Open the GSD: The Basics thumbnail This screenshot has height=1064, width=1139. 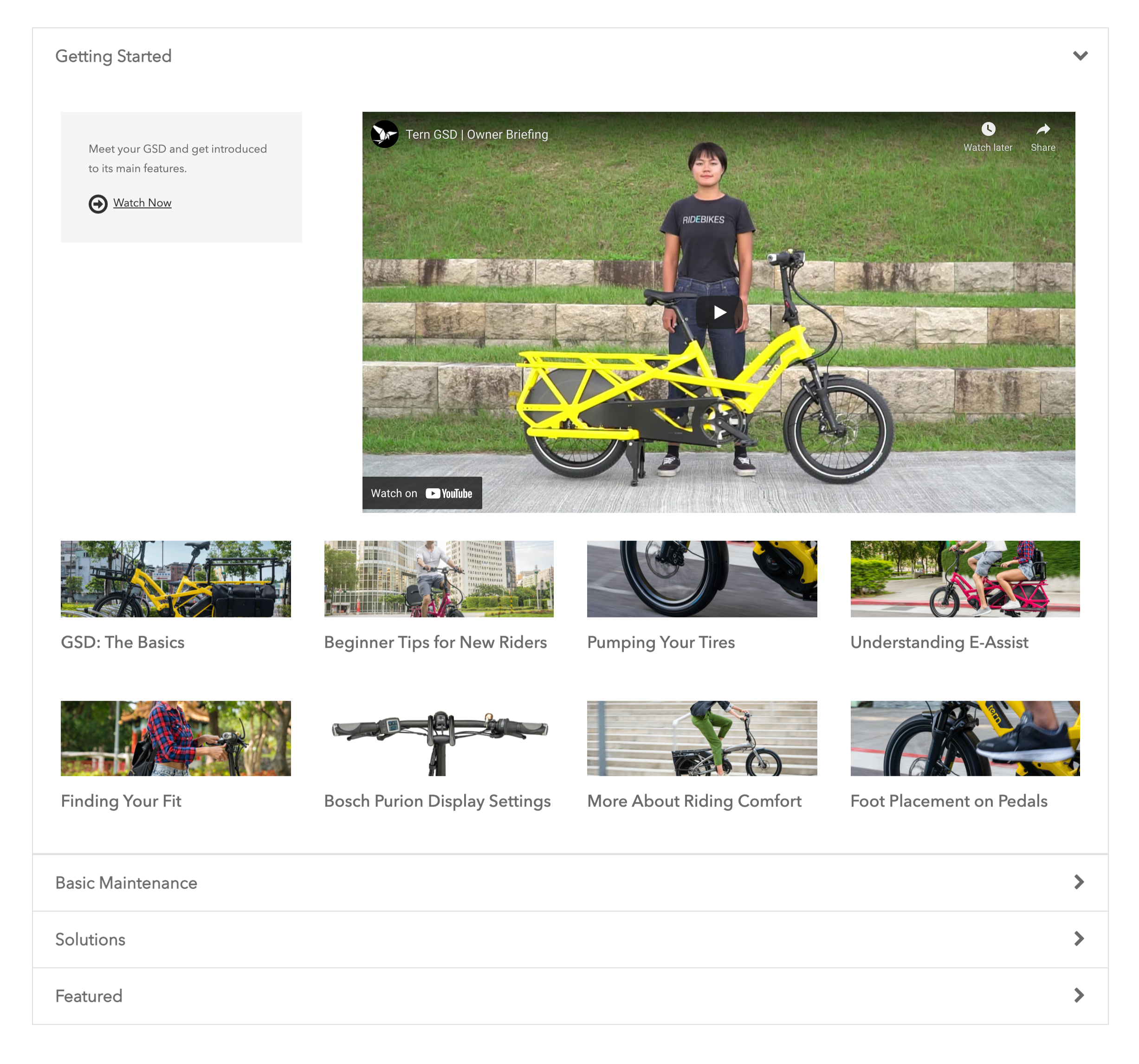pyautogui.click(x=176, y=579)
